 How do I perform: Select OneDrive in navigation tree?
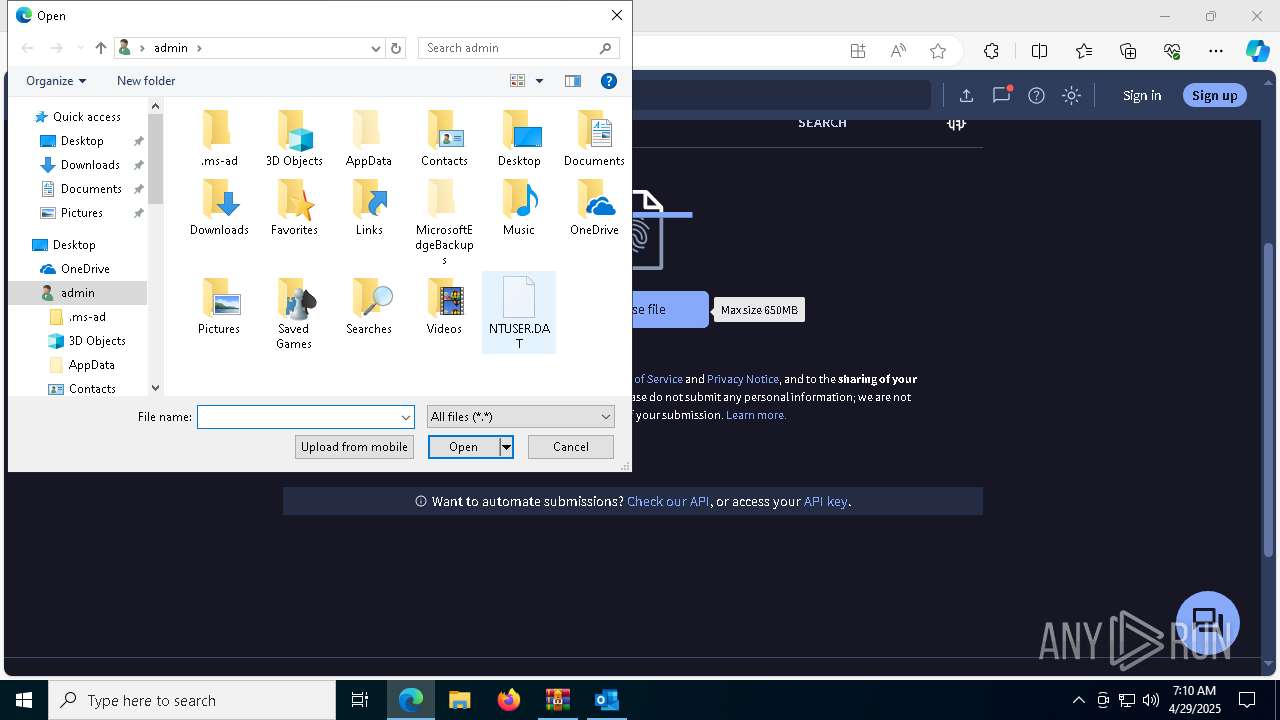[x=85, y=269]
